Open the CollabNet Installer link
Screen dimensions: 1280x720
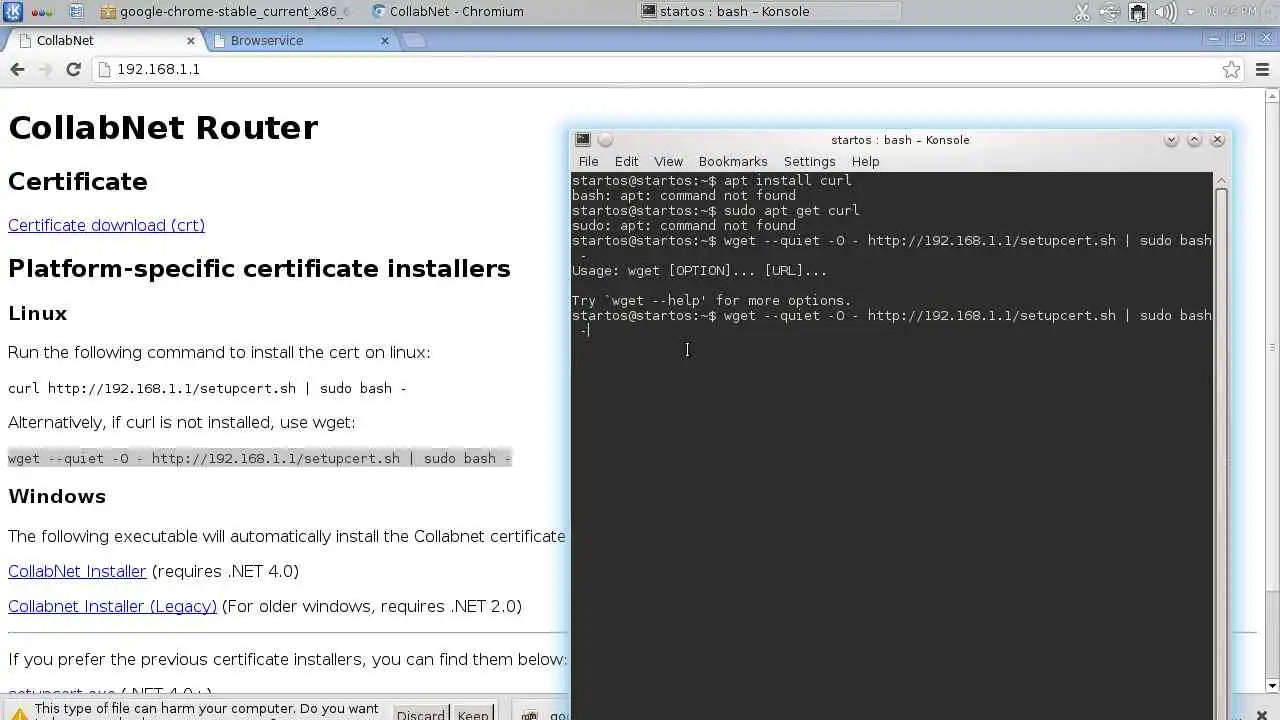point(77,571)
